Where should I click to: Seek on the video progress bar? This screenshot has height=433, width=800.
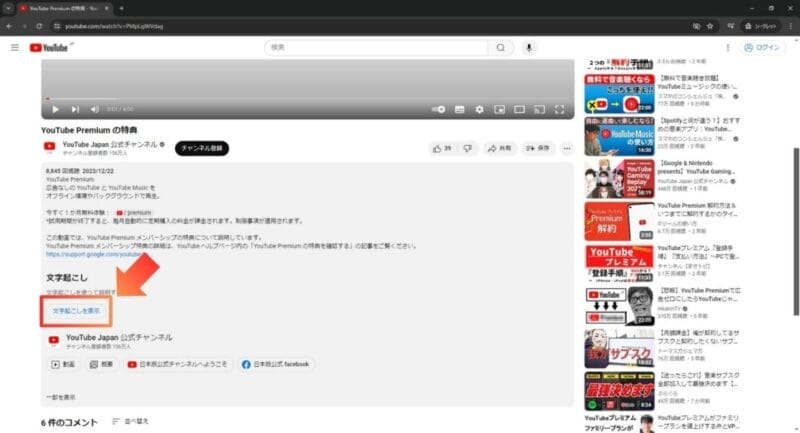tap(300, 98)
